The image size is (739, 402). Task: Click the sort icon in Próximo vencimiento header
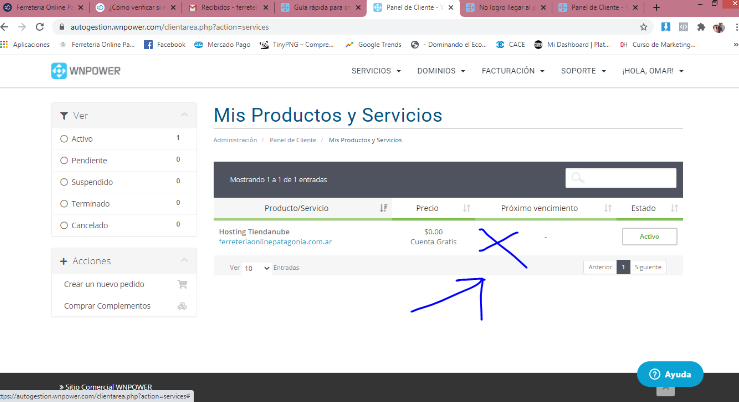point(608,208)
